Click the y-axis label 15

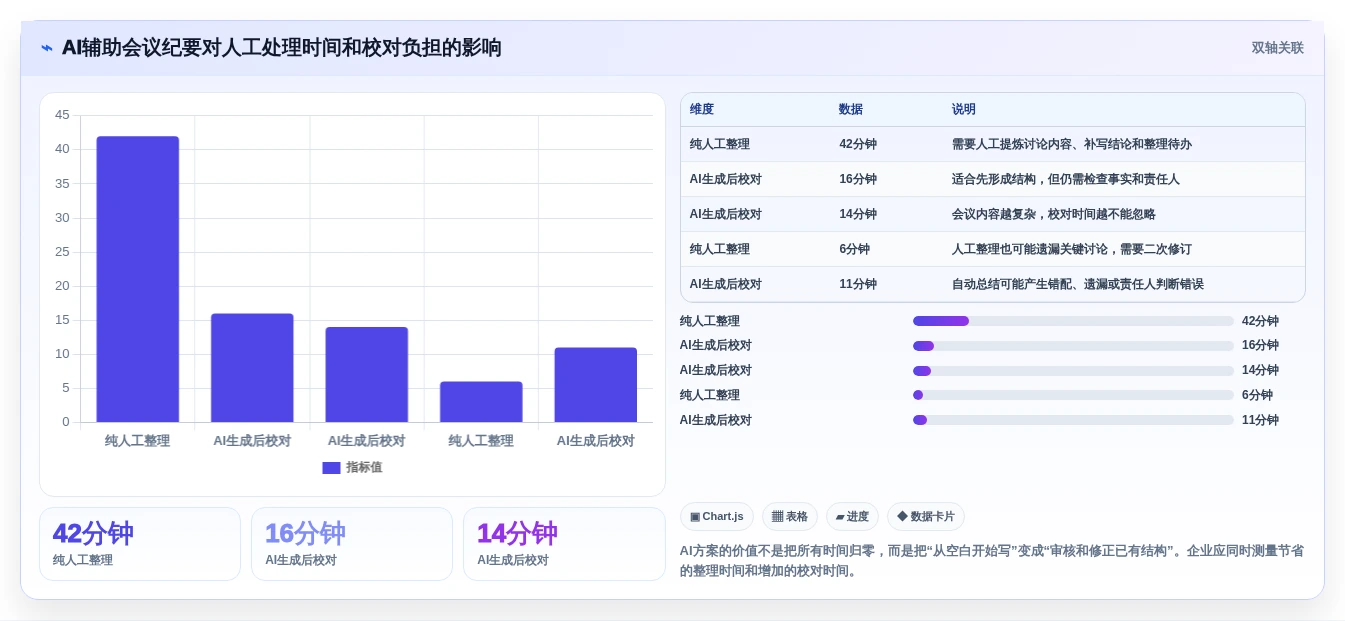click(62, 320)
